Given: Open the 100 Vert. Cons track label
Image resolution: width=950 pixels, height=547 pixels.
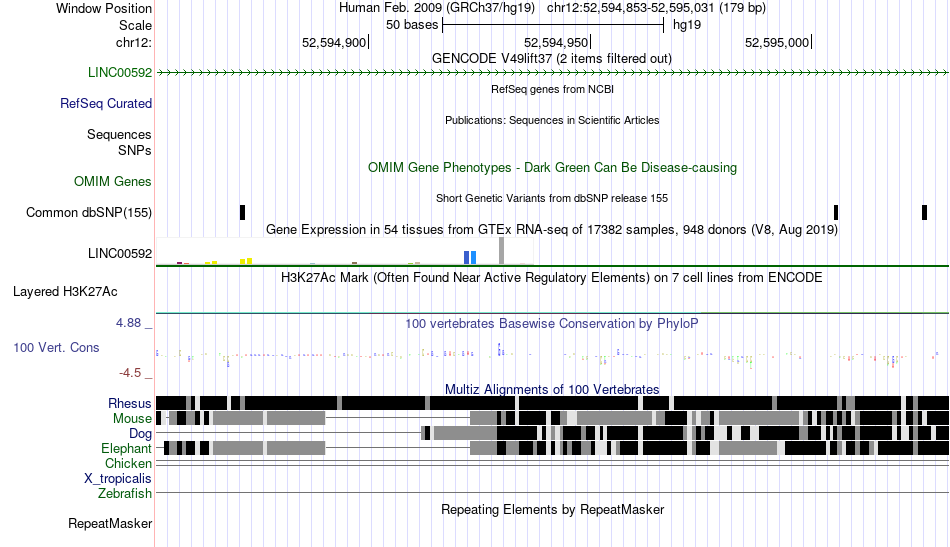Looking at the screenshot, I should click(56, 348).
